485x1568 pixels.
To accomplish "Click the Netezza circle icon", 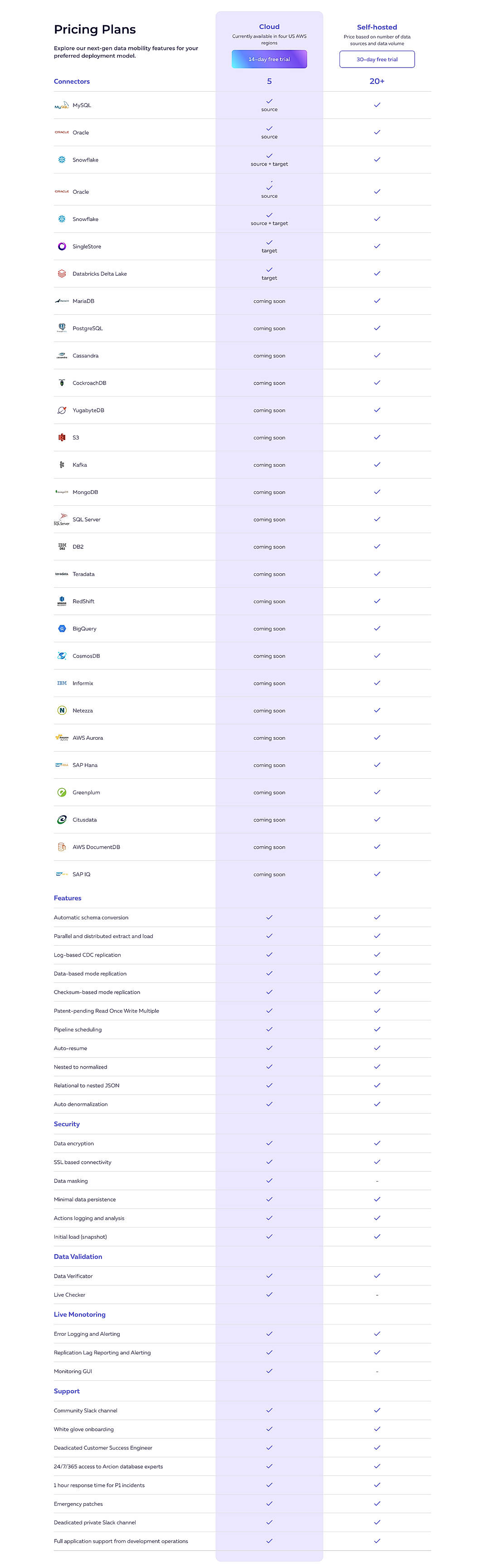I will click(x=62, y=710).
